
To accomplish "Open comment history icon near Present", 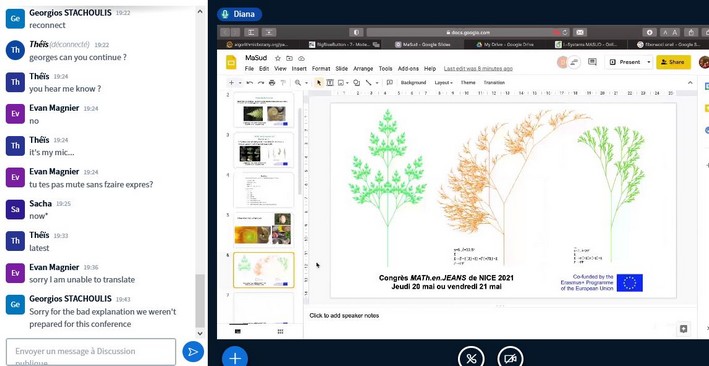I will tap(592, 62).
